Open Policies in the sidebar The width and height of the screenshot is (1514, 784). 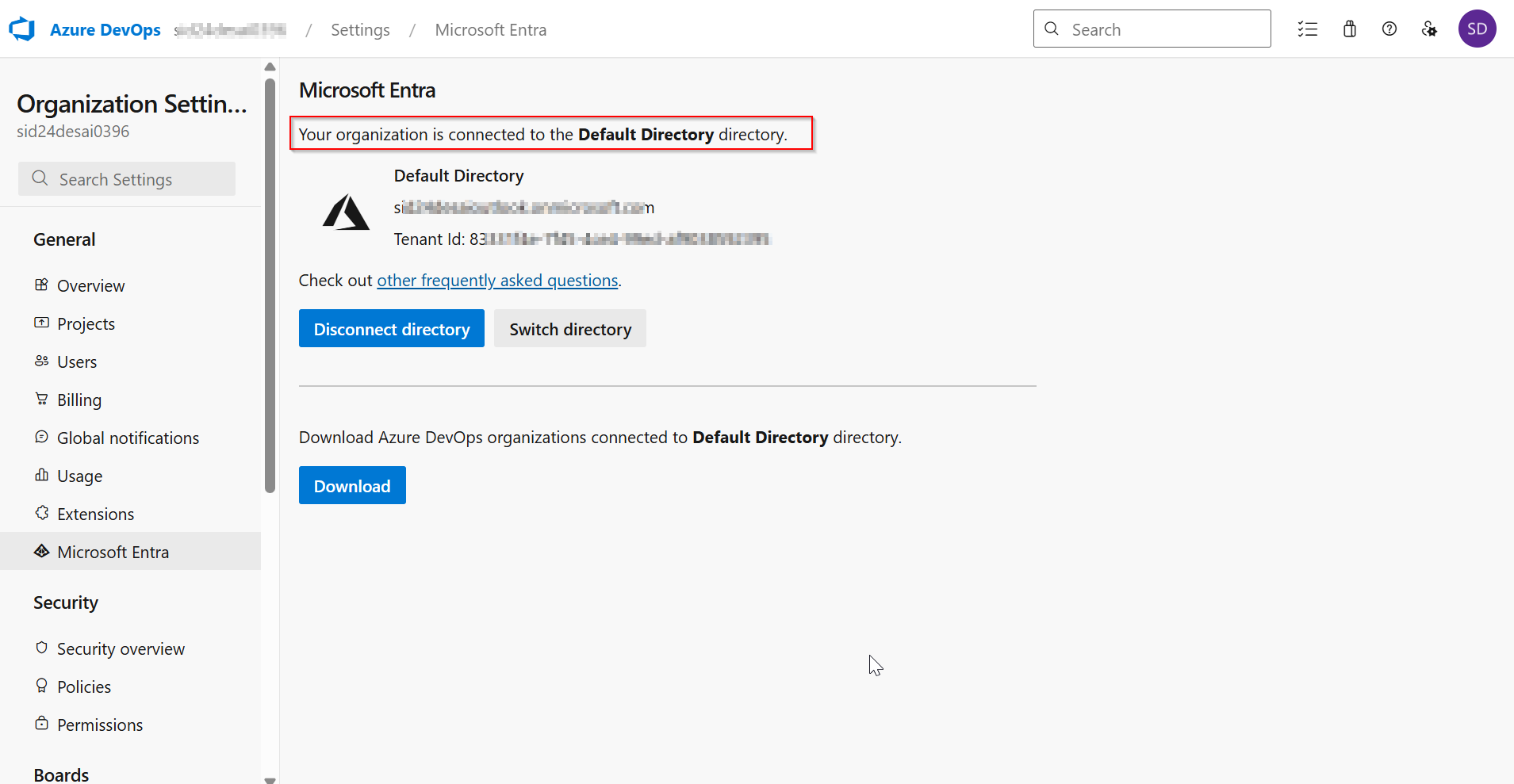coord(130,686)
